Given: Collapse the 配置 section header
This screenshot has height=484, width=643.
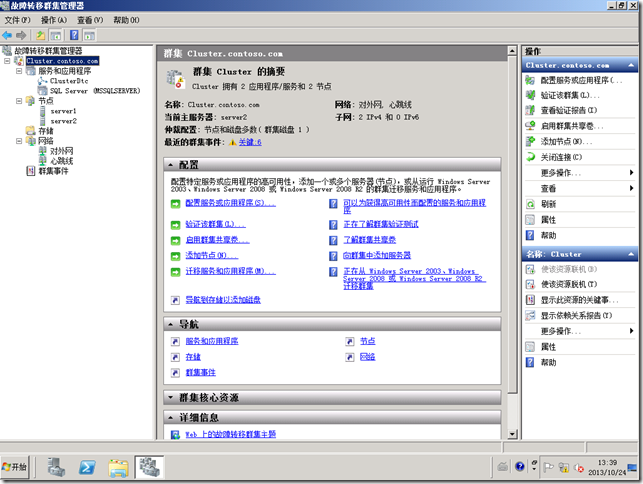Looking at the screenshot, I should pyautogui.click(x=332, y=165).
